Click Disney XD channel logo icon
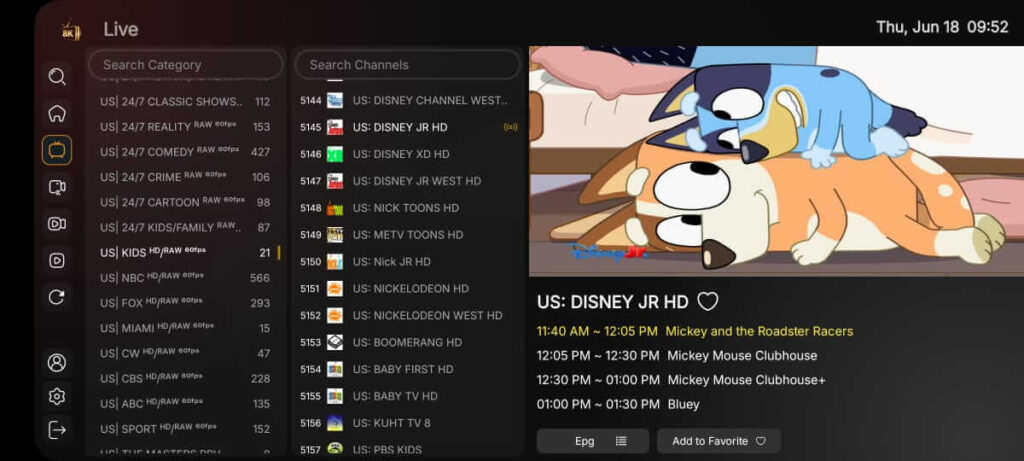Image resolution: width=1024 pixels, height=461 pixels. point(334,154)
